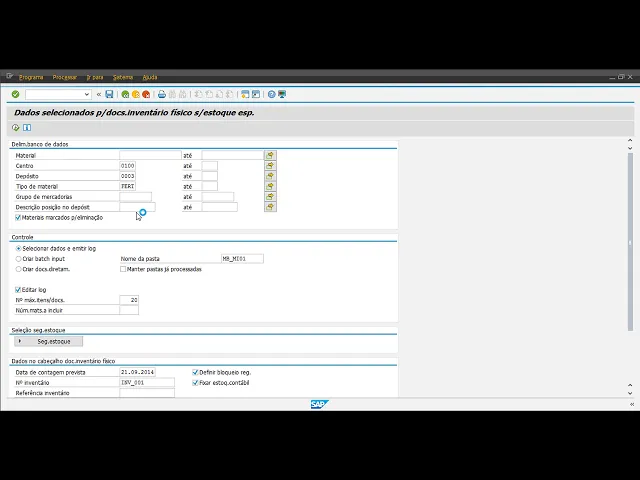Click the blue Program Documentation info icon
Screen dimensions: 640x480
27,128
